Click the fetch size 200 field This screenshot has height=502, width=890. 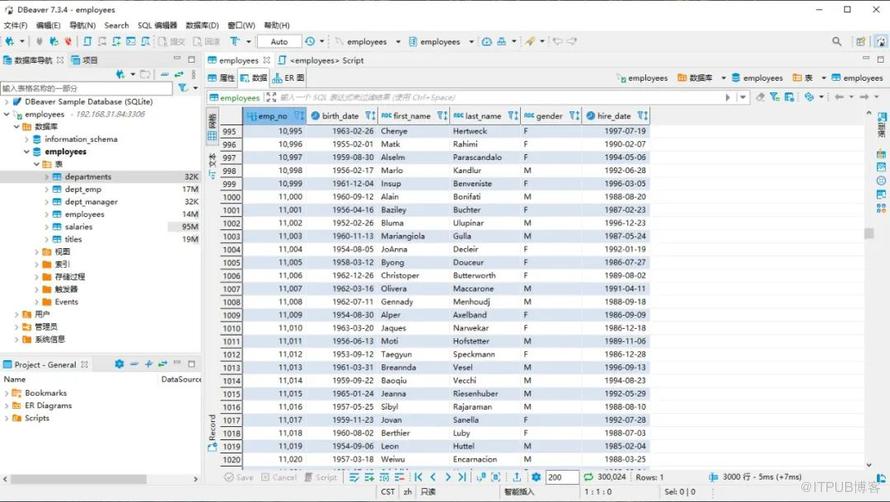pos(561,477)
